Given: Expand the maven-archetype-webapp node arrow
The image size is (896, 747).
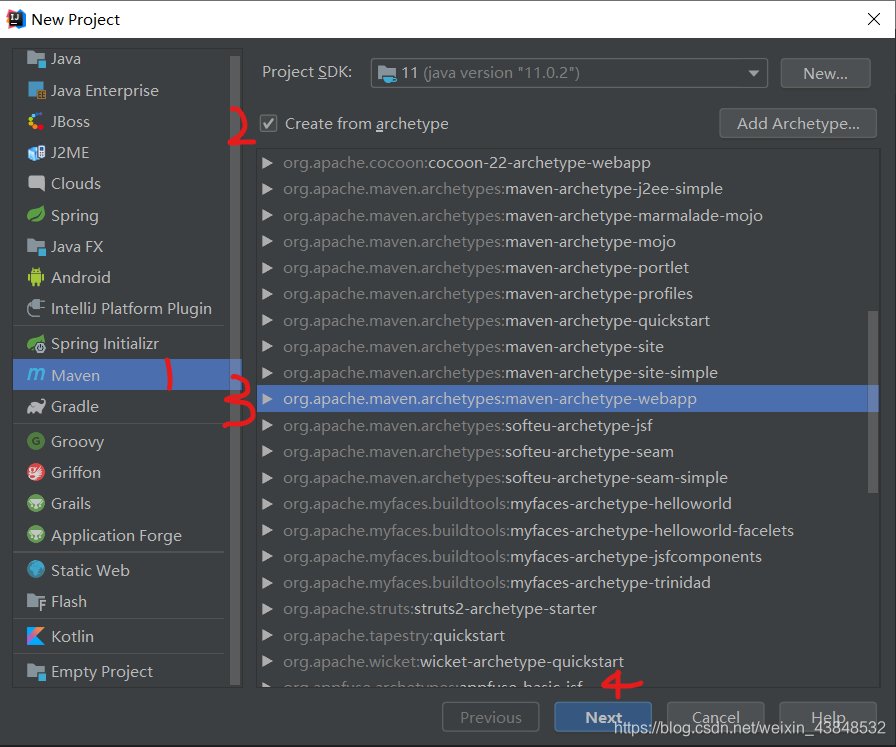Looking at the screenshot, I should 267,399.
